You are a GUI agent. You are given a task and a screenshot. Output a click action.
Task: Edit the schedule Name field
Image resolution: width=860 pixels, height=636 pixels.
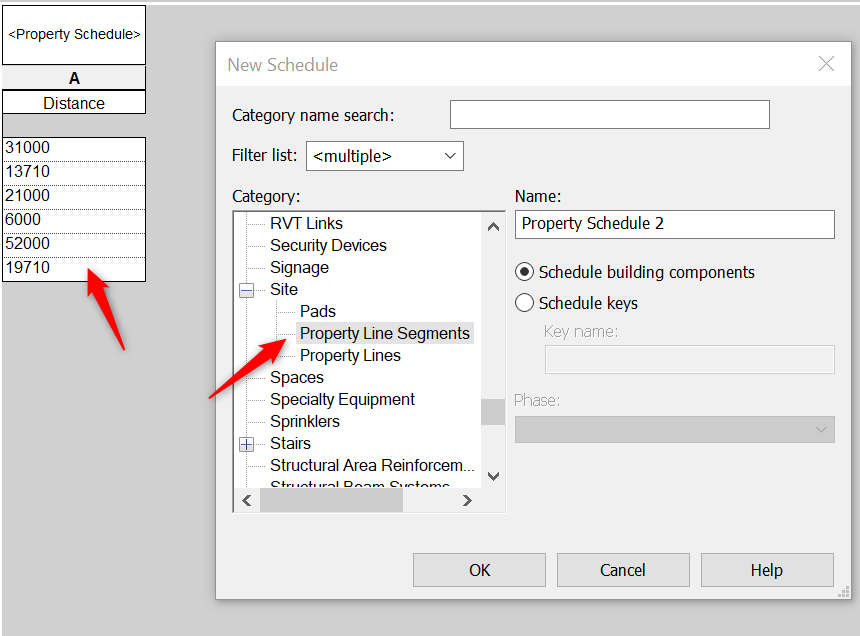[x=674, y=224]
